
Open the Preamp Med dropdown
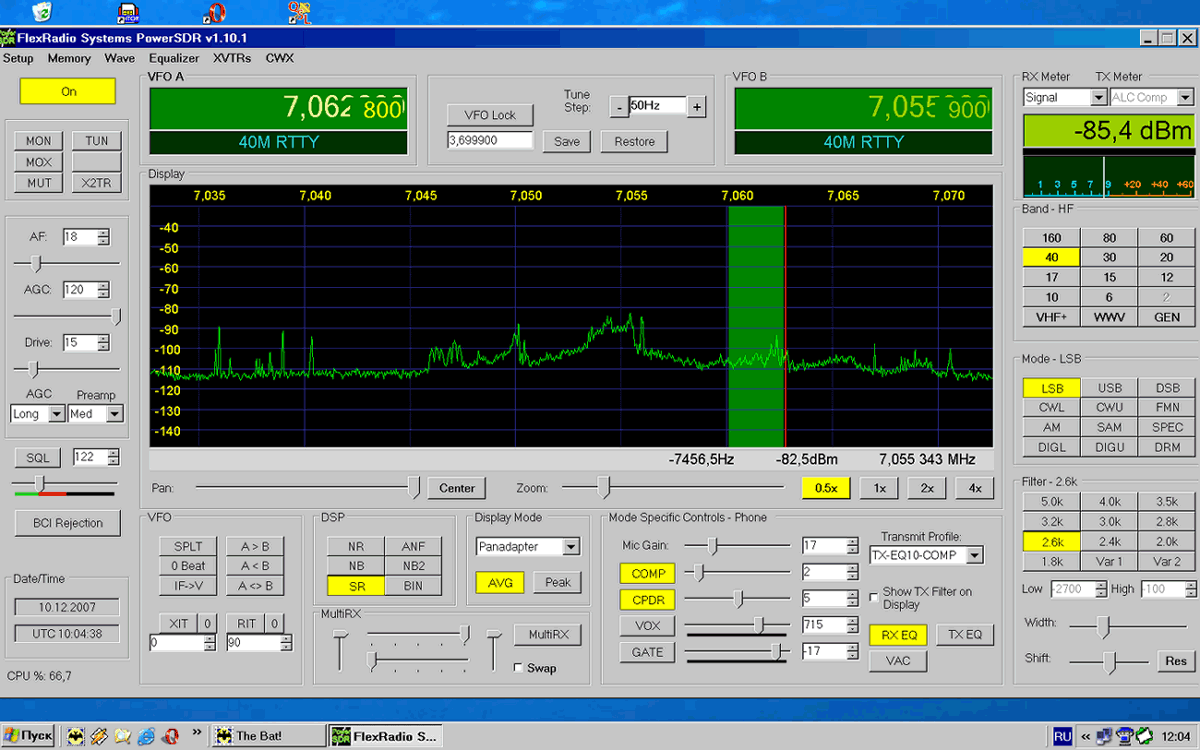pos(115,414)
